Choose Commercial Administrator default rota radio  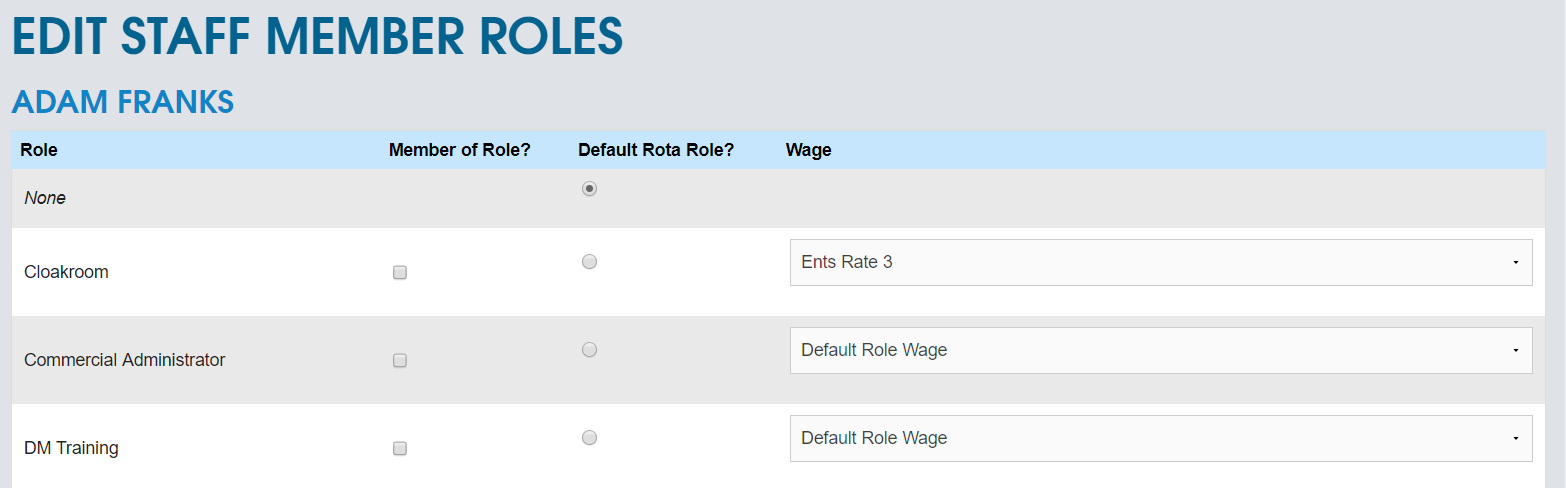coord(589,349)
